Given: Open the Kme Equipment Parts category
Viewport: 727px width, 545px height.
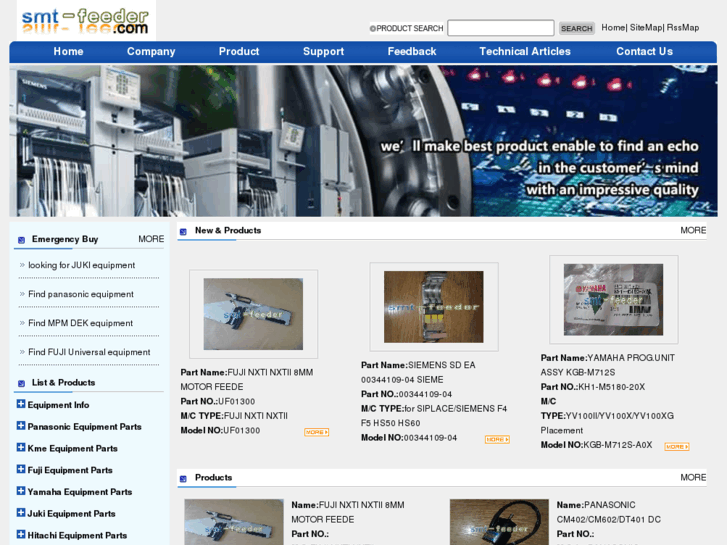Looking at the screenshot, I should tap(72, 449).
